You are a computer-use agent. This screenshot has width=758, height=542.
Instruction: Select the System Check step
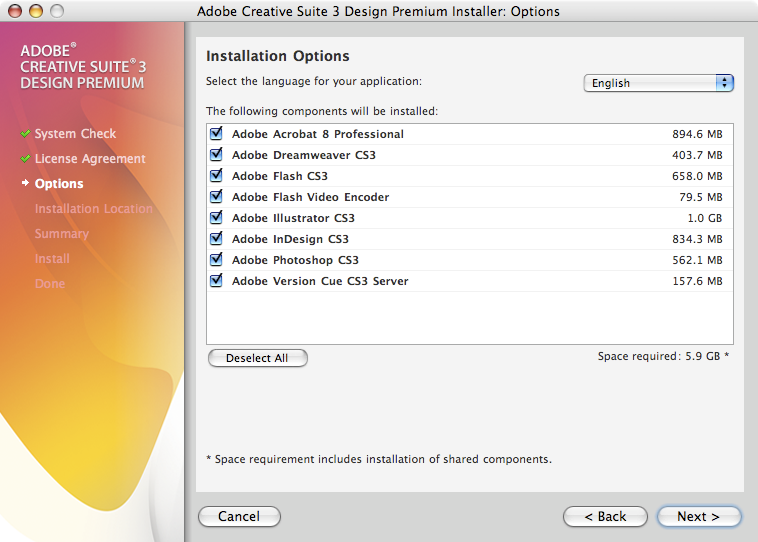75,134
